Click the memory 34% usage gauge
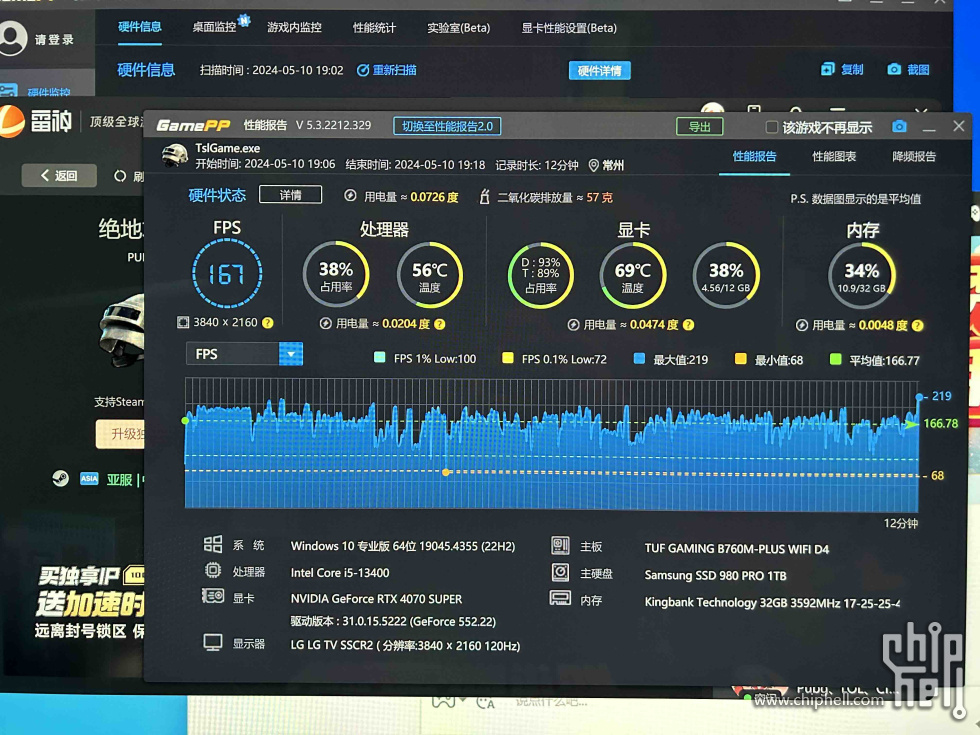 [x=862, y=276]
